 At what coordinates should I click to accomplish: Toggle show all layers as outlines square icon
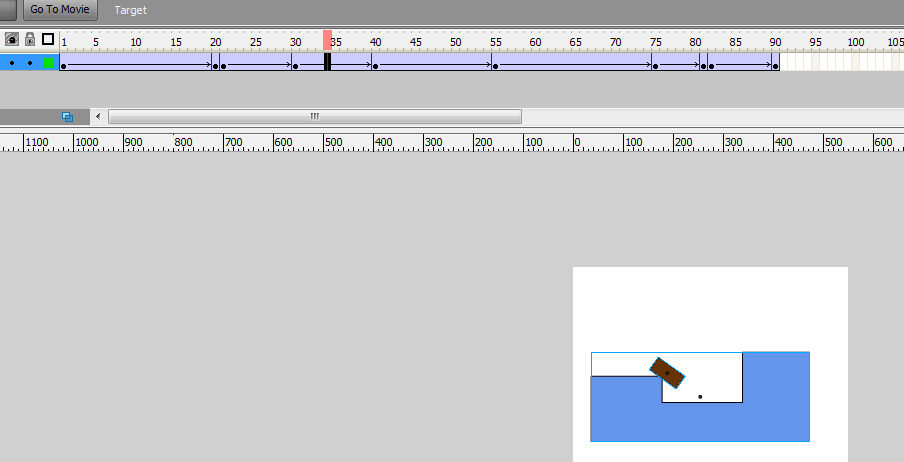pos(48,39)
